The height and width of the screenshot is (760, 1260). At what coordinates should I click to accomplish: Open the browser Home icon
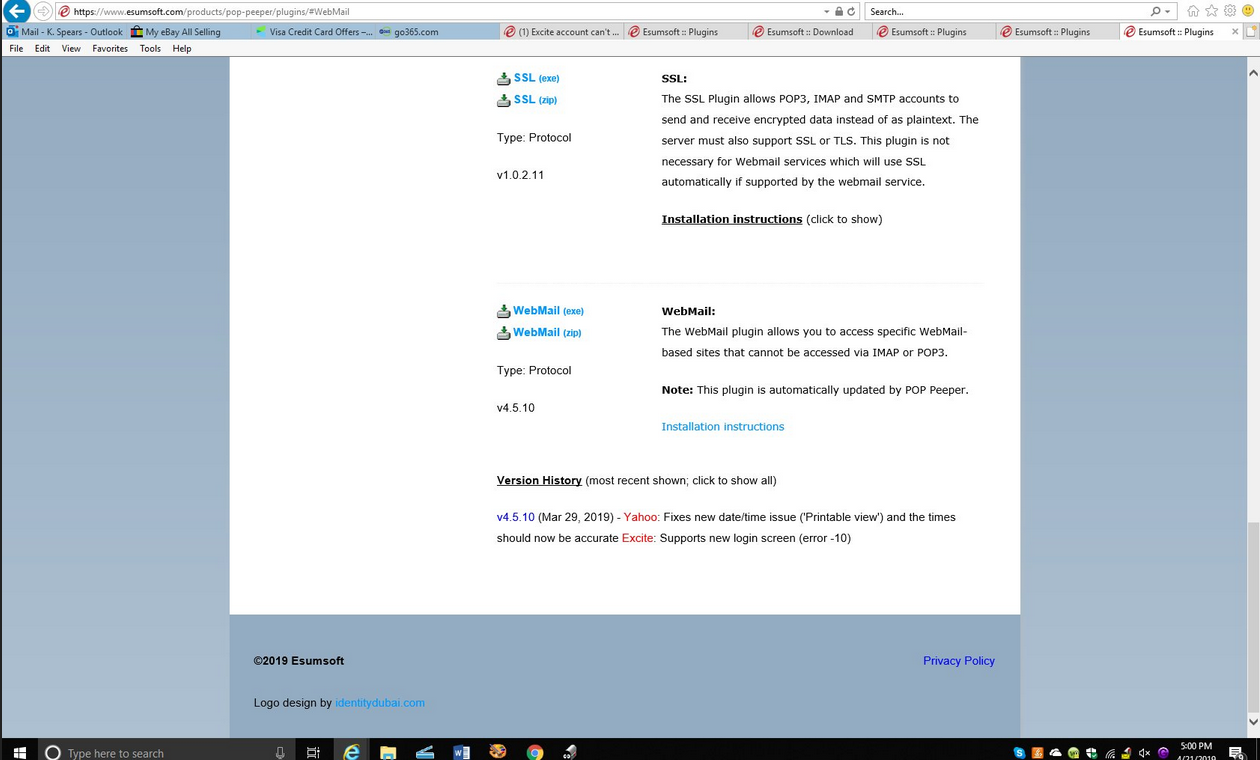(1193, 11)
